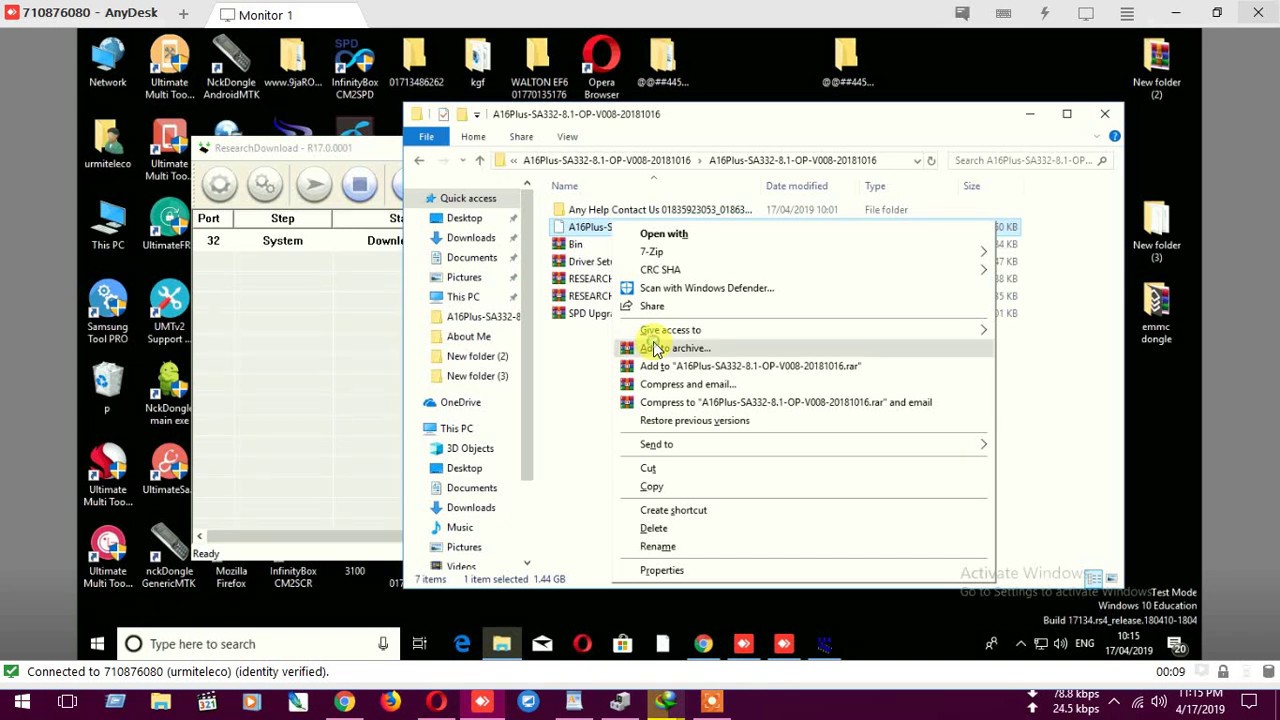Open the AnyDesk keyboard settings icon

[x=1003, y=14]
